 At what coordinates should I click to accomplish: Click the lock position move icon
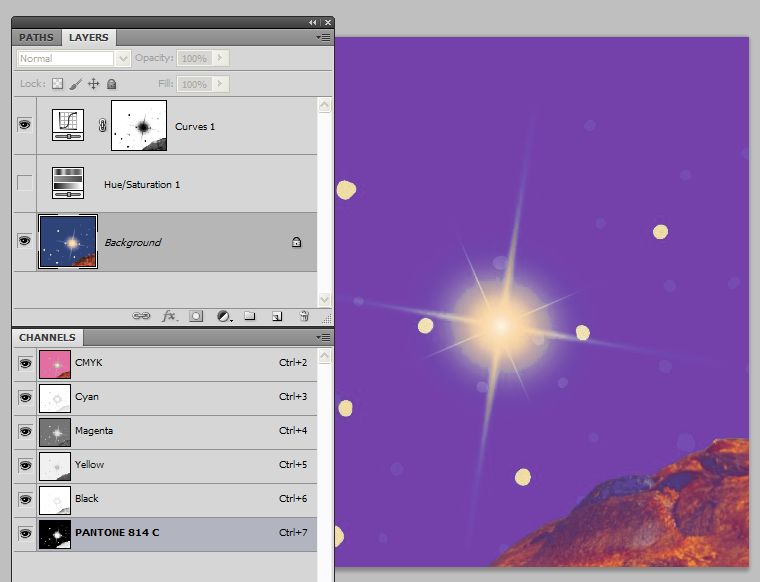click(x=94, y=84)
